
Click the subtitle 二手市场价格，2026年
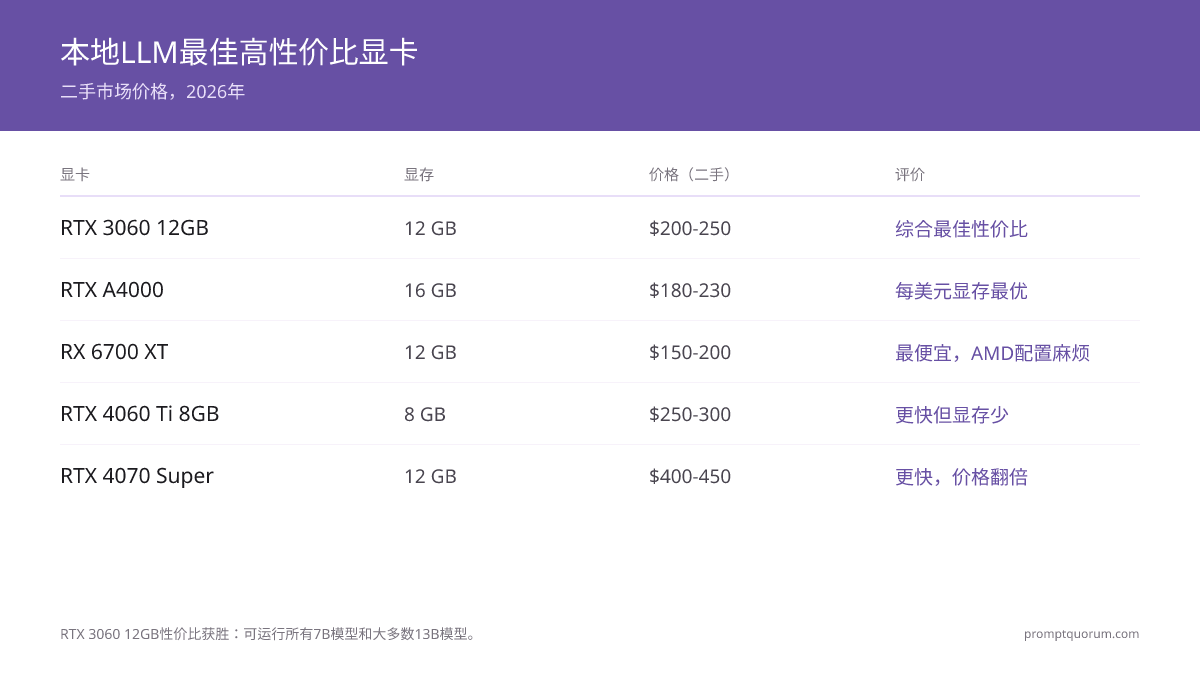click(x=152, y=92)
